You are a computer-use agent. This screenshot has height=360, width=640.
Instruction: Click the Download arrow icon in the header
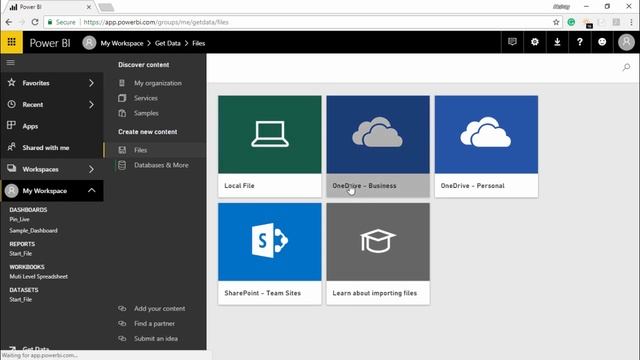tap(557, 42)
